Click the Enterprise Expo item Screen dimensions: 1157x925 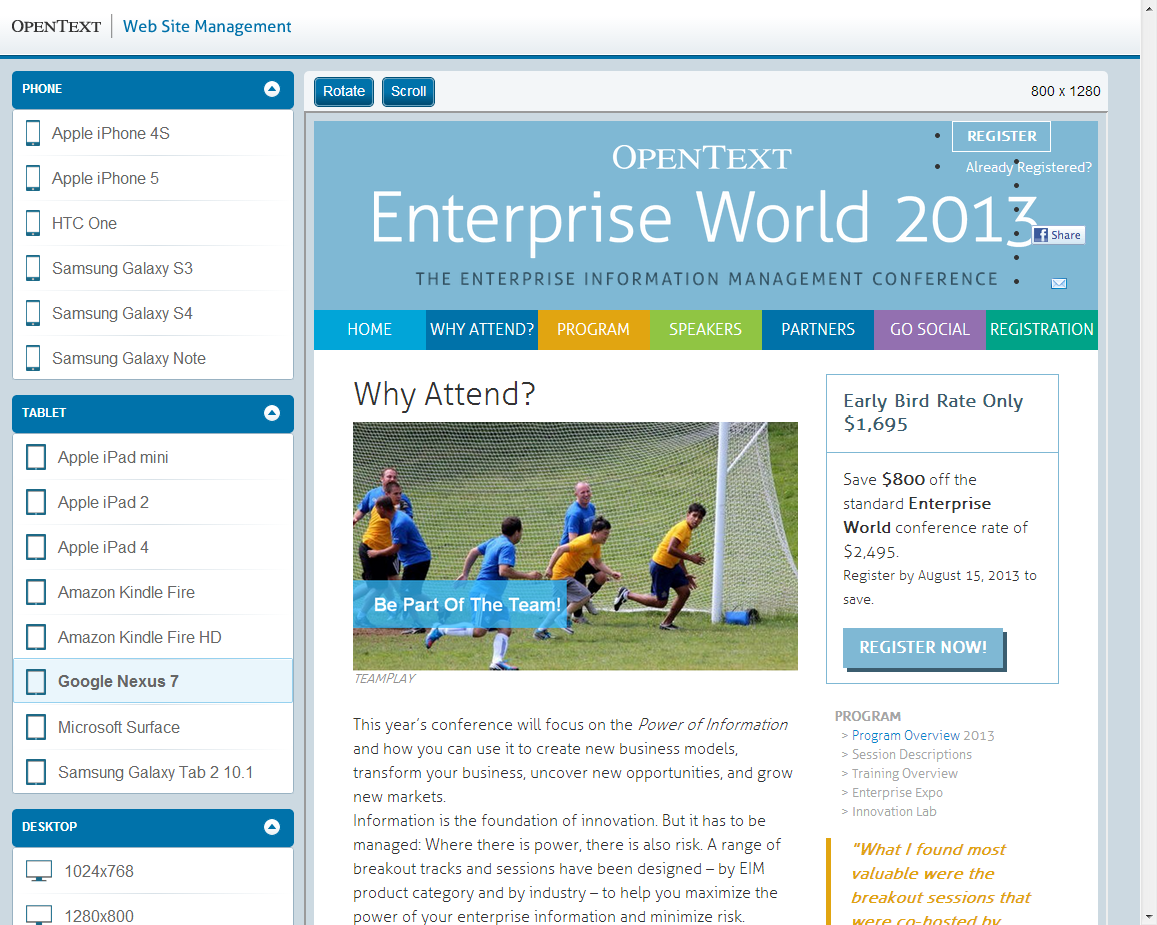[x=897, y=793]
